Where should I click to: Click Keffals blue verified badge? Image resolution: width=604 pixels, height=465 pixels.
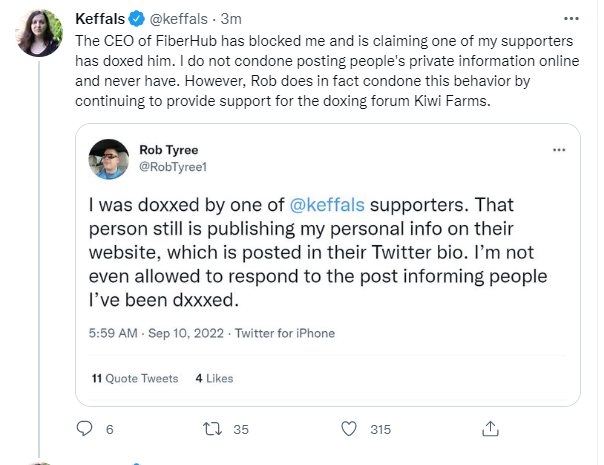[x=137, y=18]
